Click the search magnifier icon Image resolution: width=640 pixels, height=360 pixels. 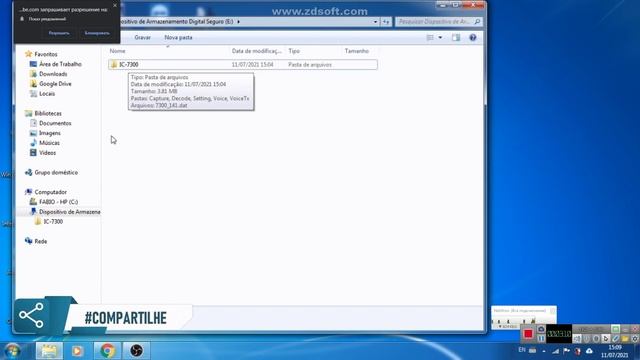pyautogui.click(x=478, y=22)
